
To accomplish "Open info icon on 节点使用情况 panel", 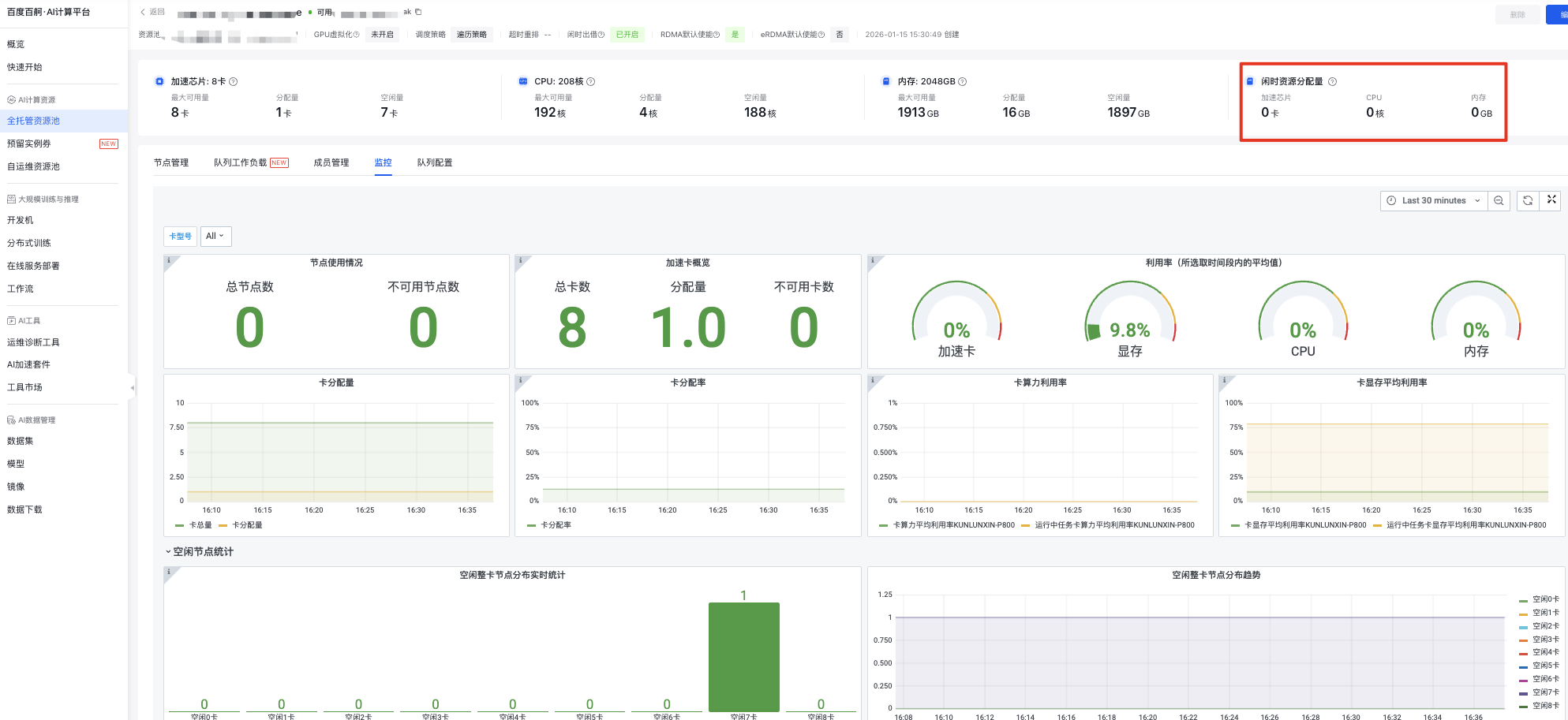I will [169, 260].
